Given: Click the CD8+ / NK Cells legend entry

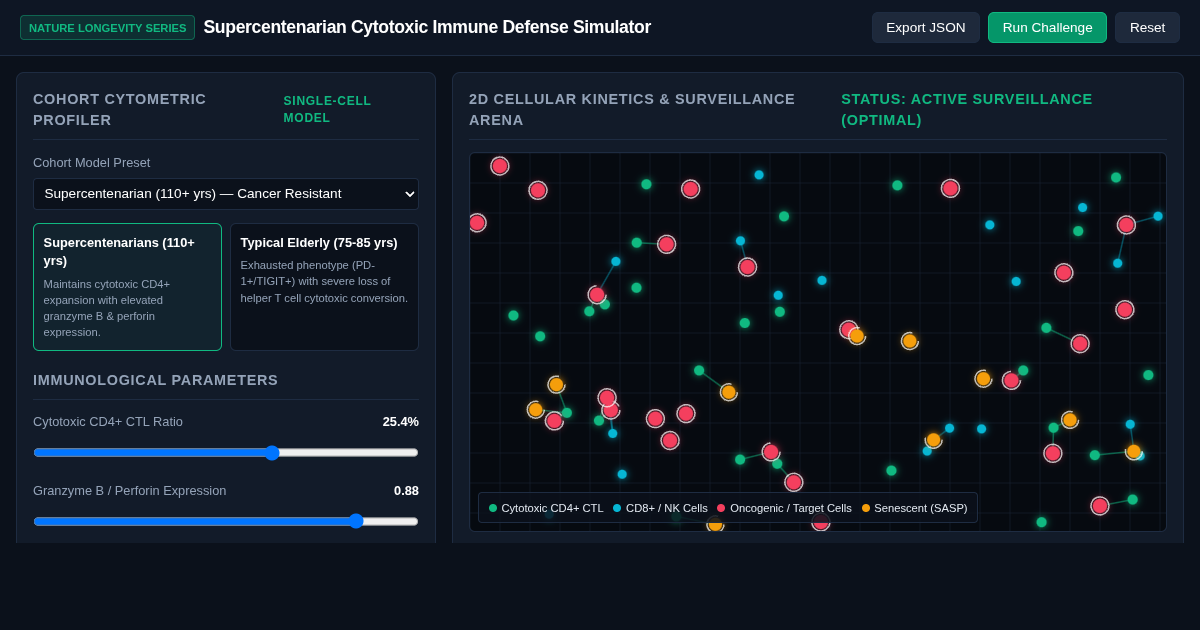Looking at the screenshot, I should tap(660, 508).
